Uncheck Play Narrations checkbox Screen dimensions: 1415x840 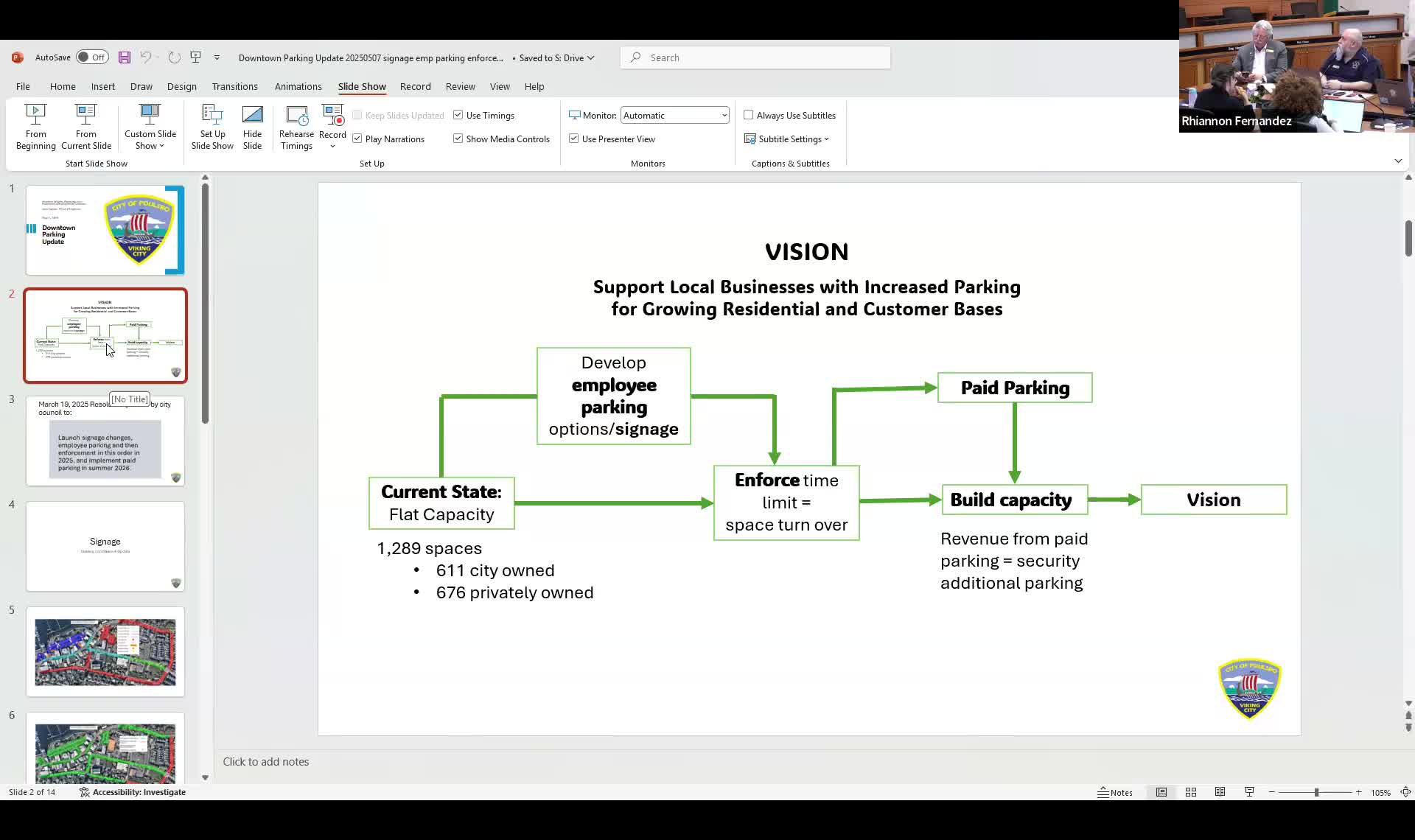click(x=357, y=139)
